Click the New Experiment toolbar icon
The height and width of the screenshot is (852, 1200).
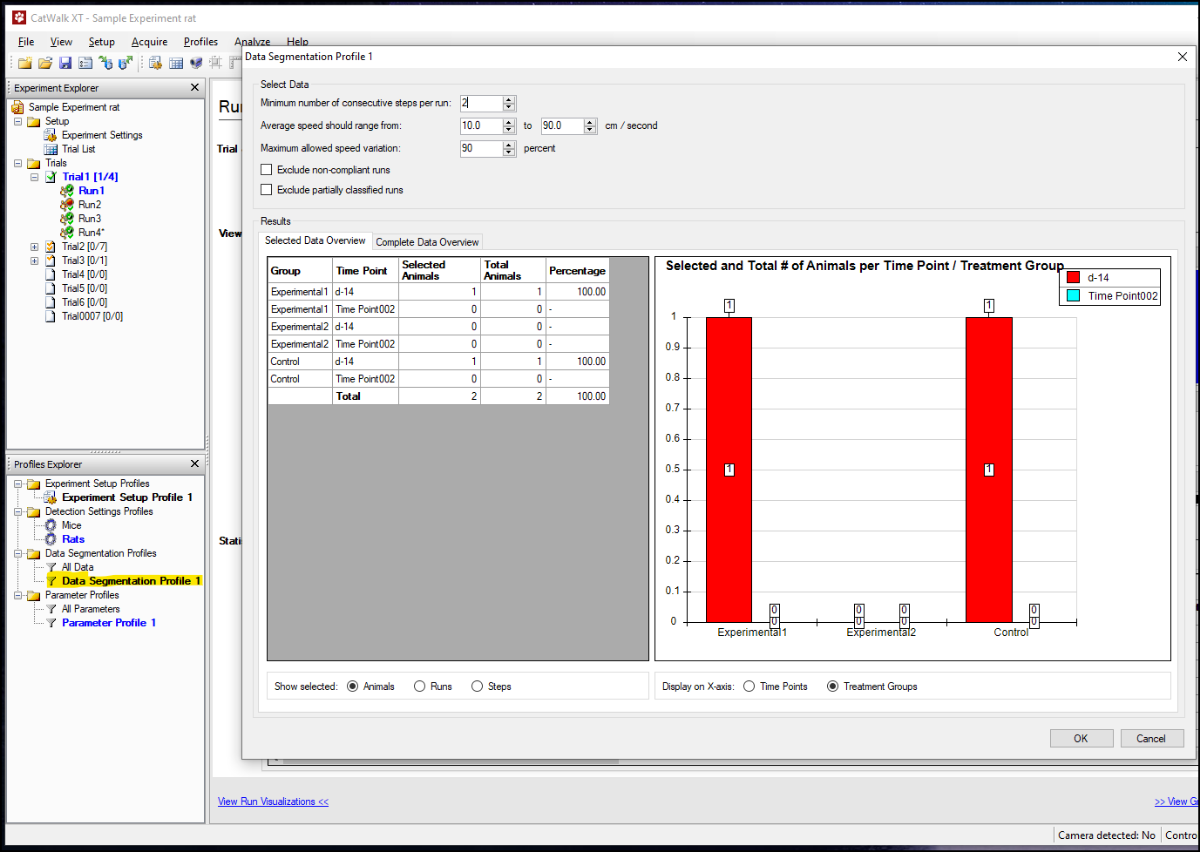click(25, 63)
